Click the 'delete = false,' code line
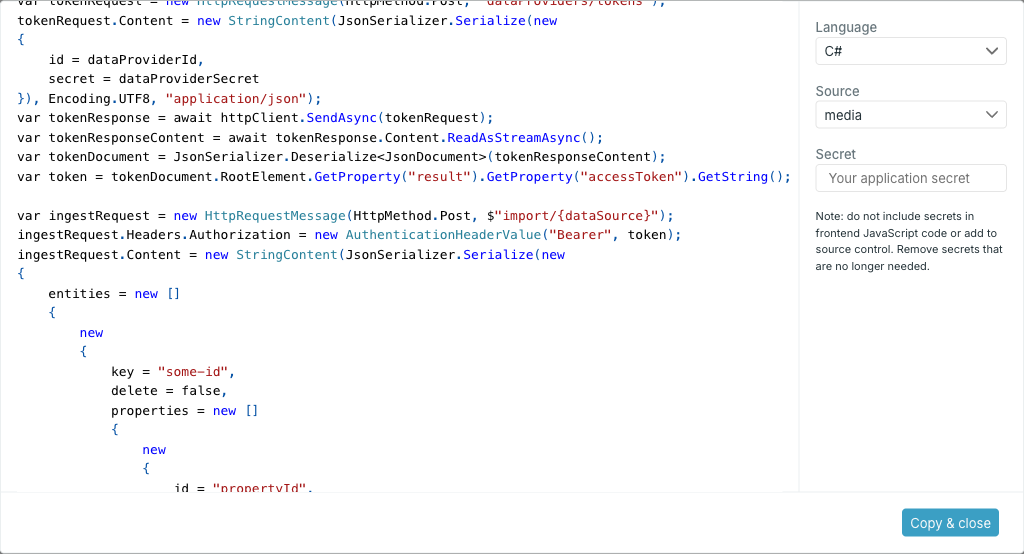 (x=168, y=391)
